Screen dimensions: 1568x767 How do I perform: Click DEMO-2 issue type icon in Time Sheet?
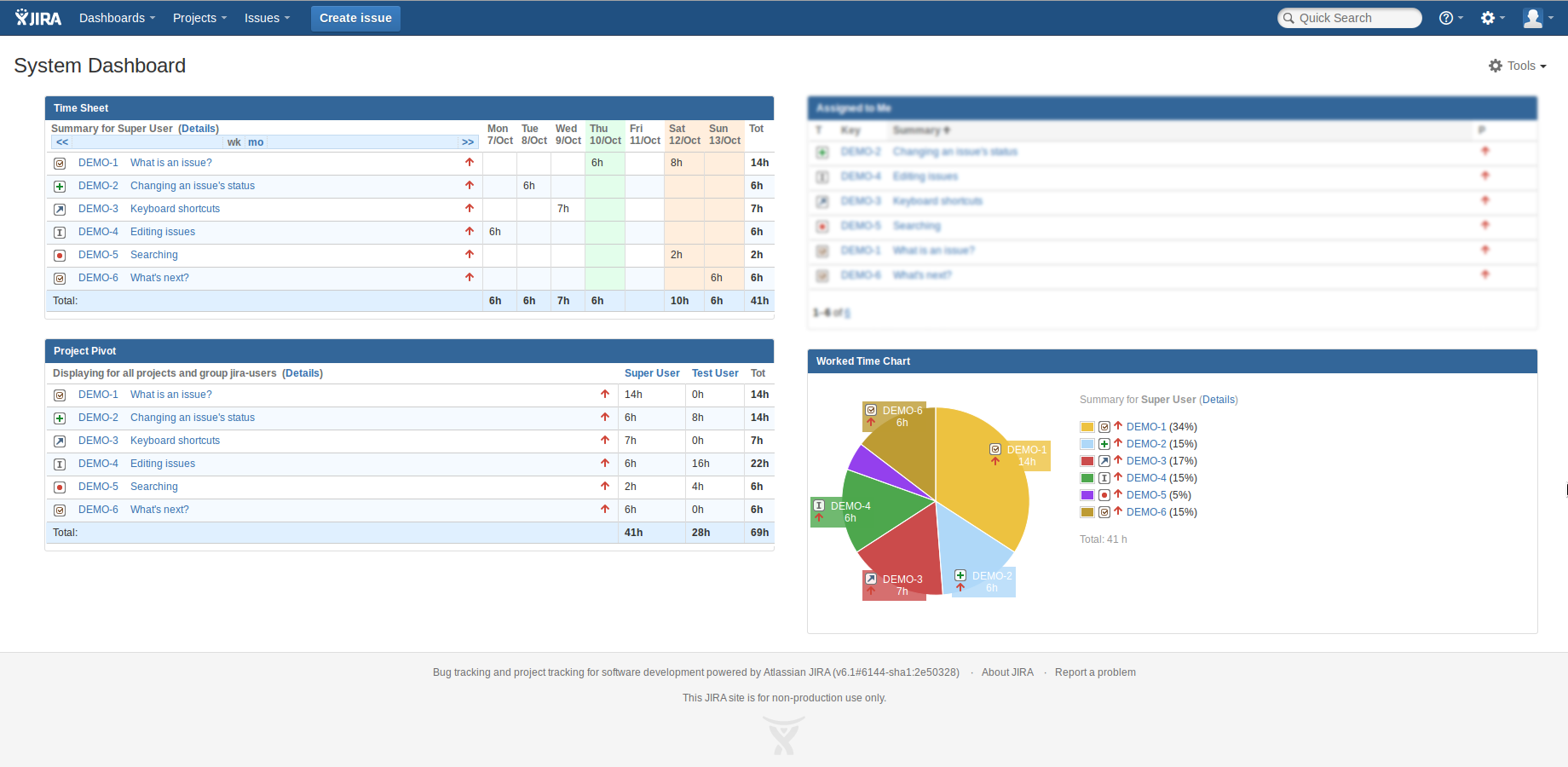click(x=60, y=186)
